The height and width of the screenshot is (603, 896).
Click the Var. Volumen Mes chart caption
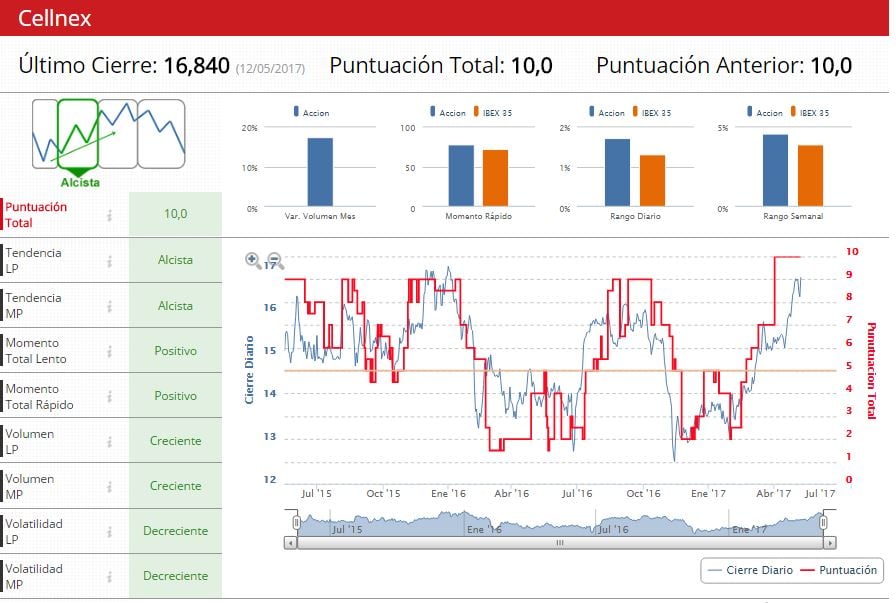click(320, 216)
